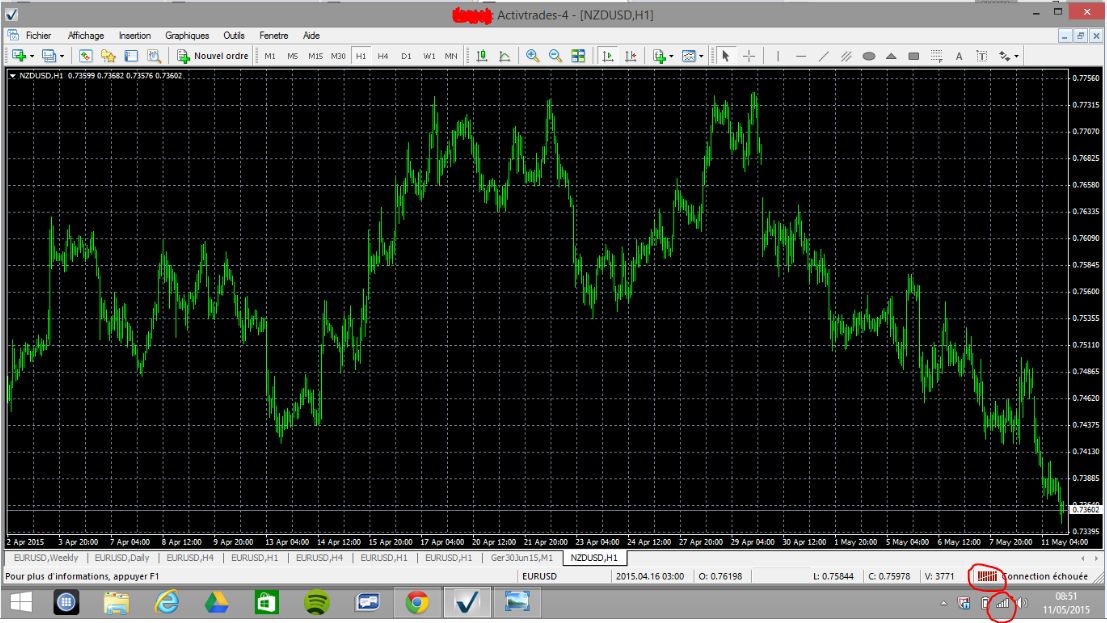This screenshot has width=1107, height=623.
Task: Click the Connection échouée status indicator
Action: 1044,576
